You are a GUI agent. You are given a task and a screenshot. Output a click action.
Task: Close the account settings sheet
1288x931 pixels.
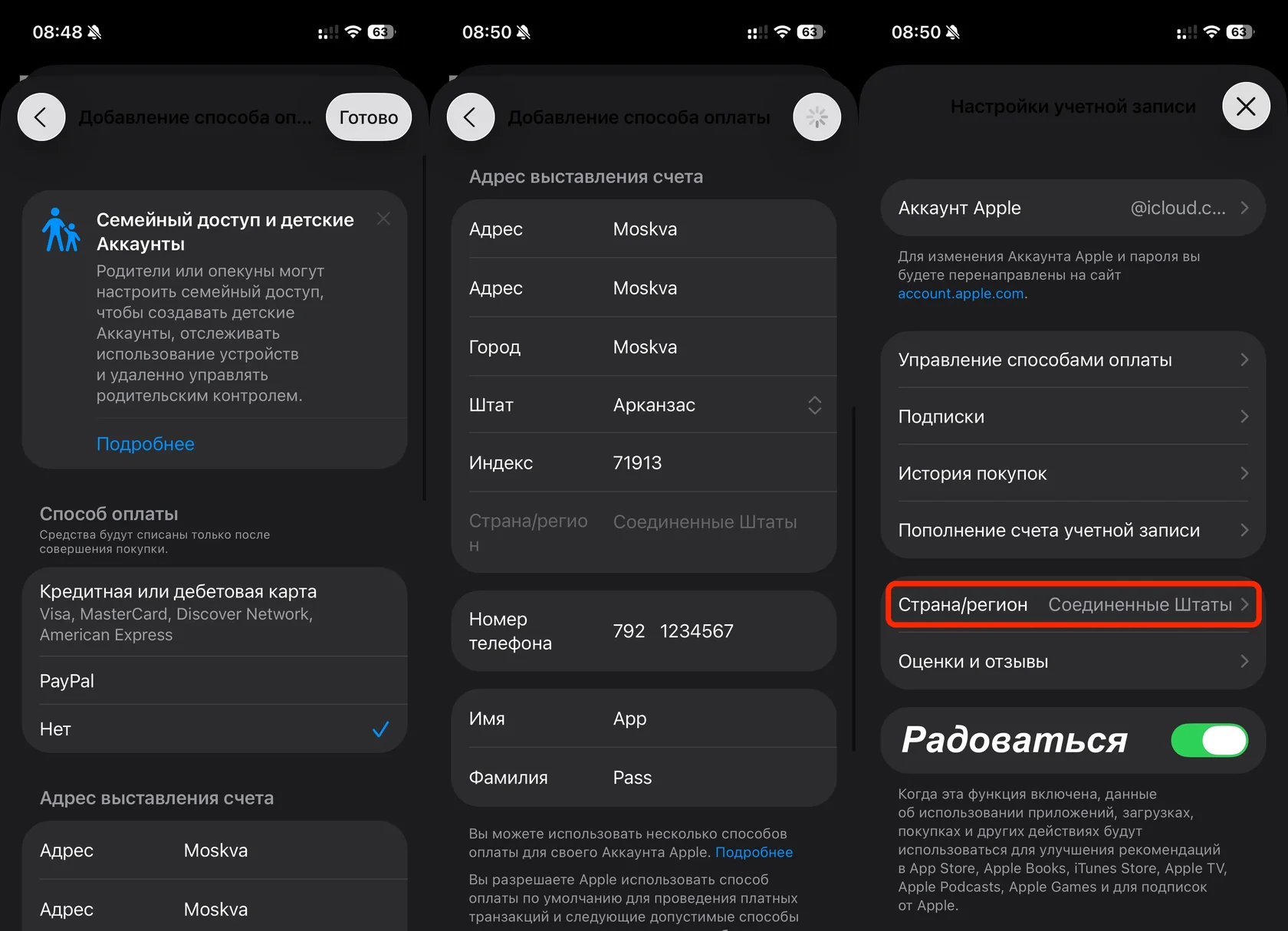click(x=1246, y=107)
